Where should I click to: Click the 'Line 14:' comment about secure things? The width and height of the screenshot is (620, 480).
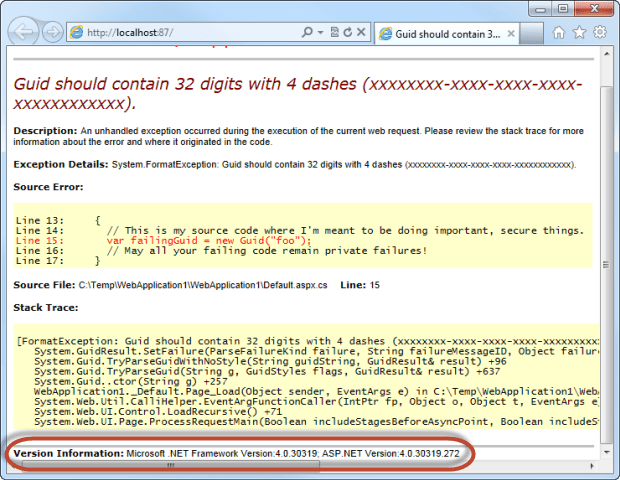coord(300,231)
